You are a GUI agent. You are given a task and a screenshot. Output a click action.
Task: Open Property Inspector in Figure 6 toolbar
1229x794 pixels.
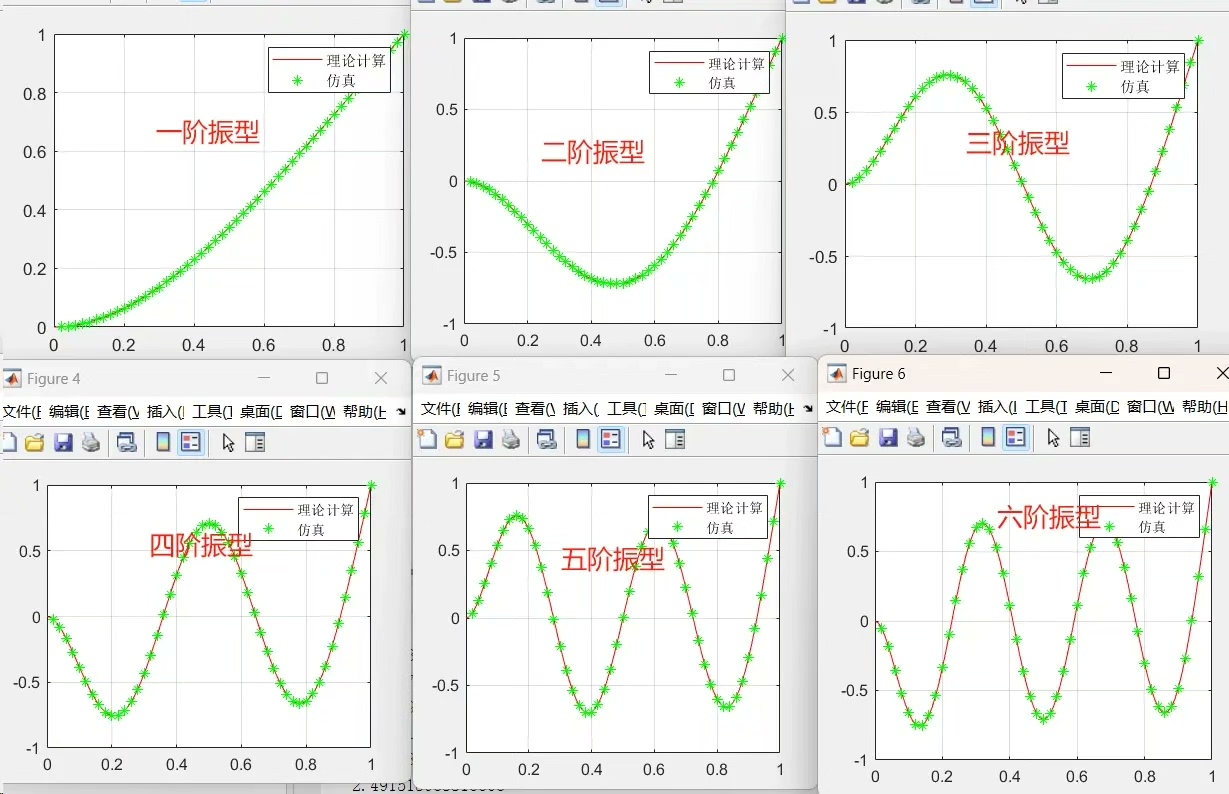pos(1080,436)
